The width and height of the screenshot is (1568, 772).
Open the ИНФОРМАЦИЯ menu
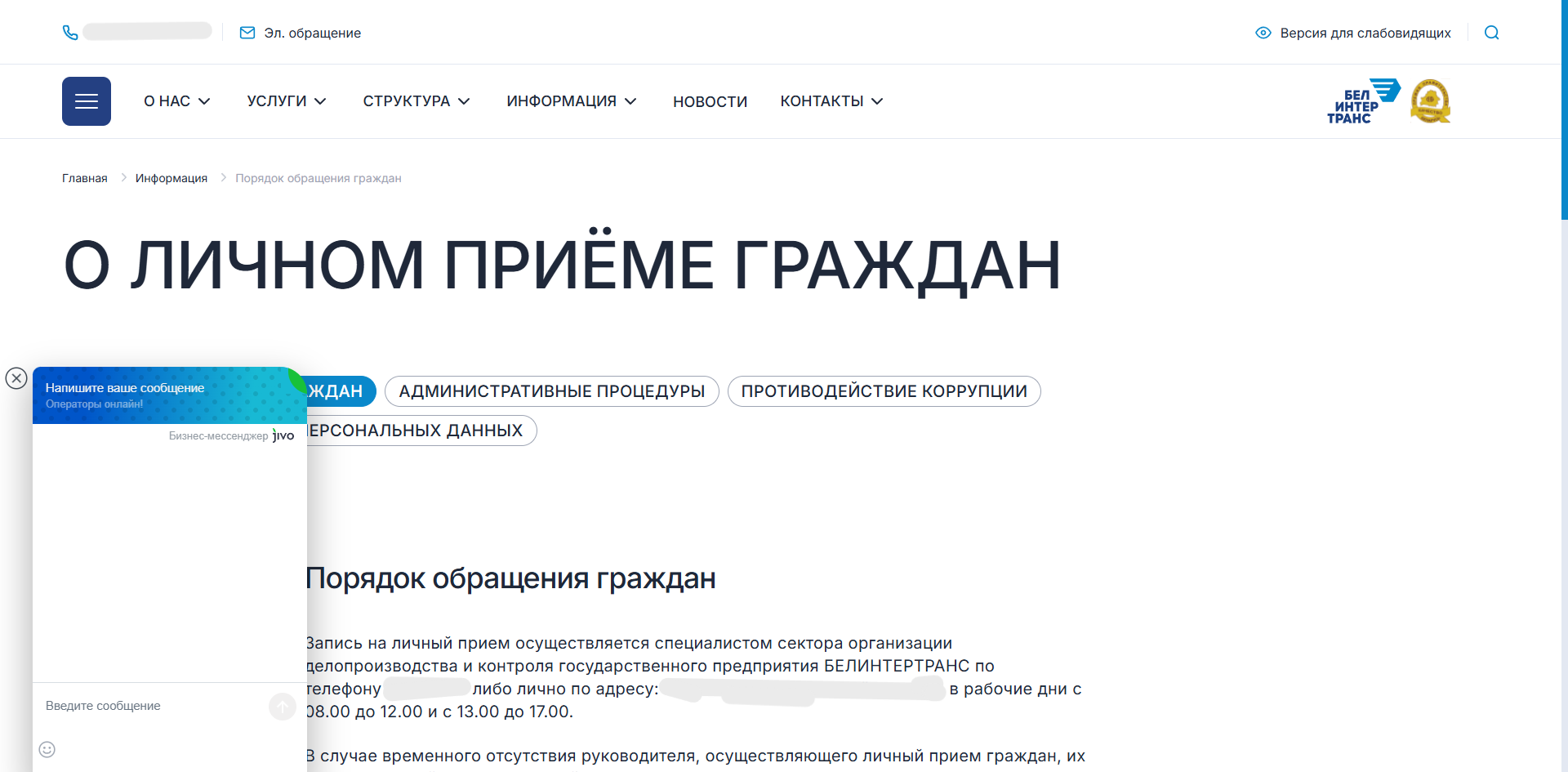[x=562, y=101]
